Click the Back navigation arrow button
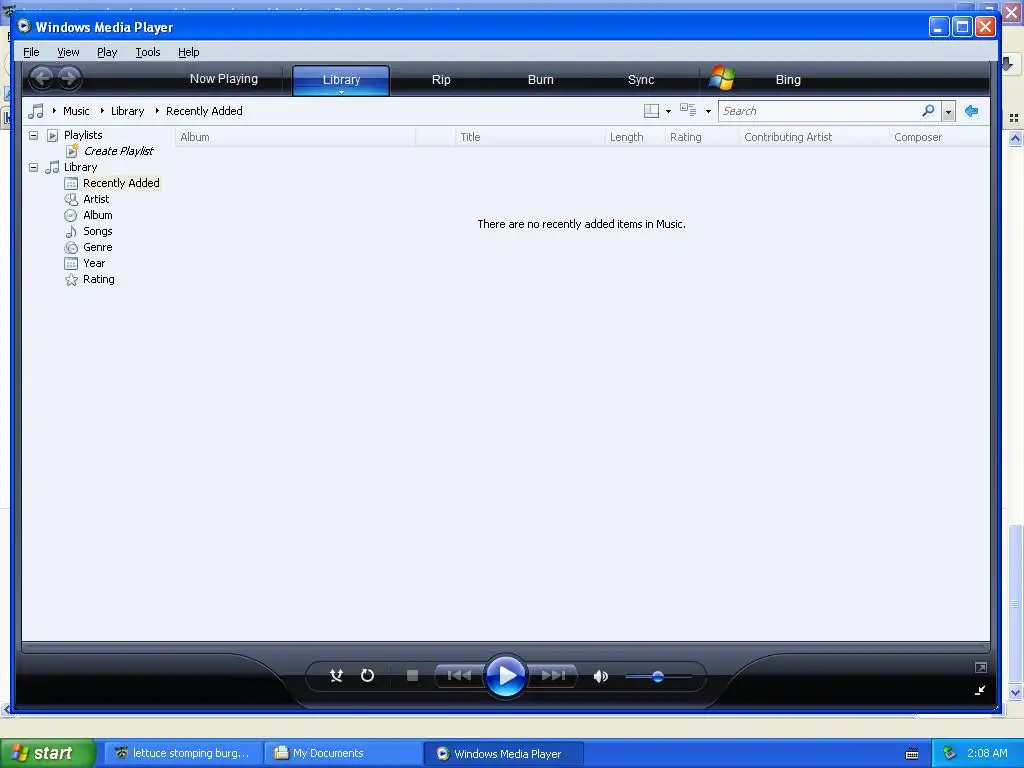This screenshot has width=1024, height=768. (x=42, y=79)
